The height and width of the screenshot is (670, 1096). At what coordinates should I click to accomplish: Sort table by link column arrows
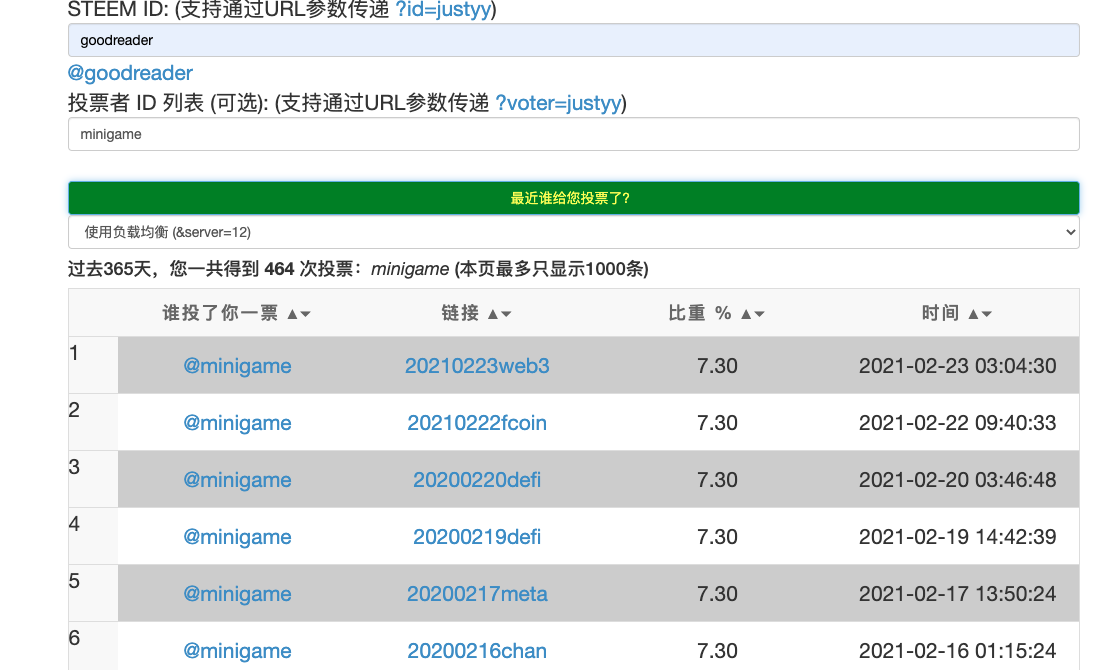coord(499,314)
